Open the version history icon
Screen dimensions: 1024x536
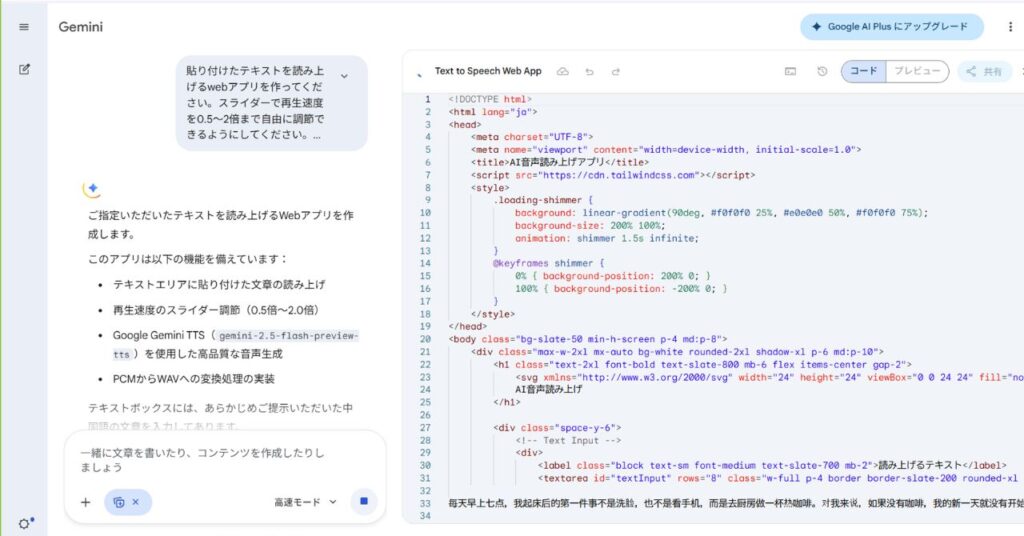click(x=822, y=71)
